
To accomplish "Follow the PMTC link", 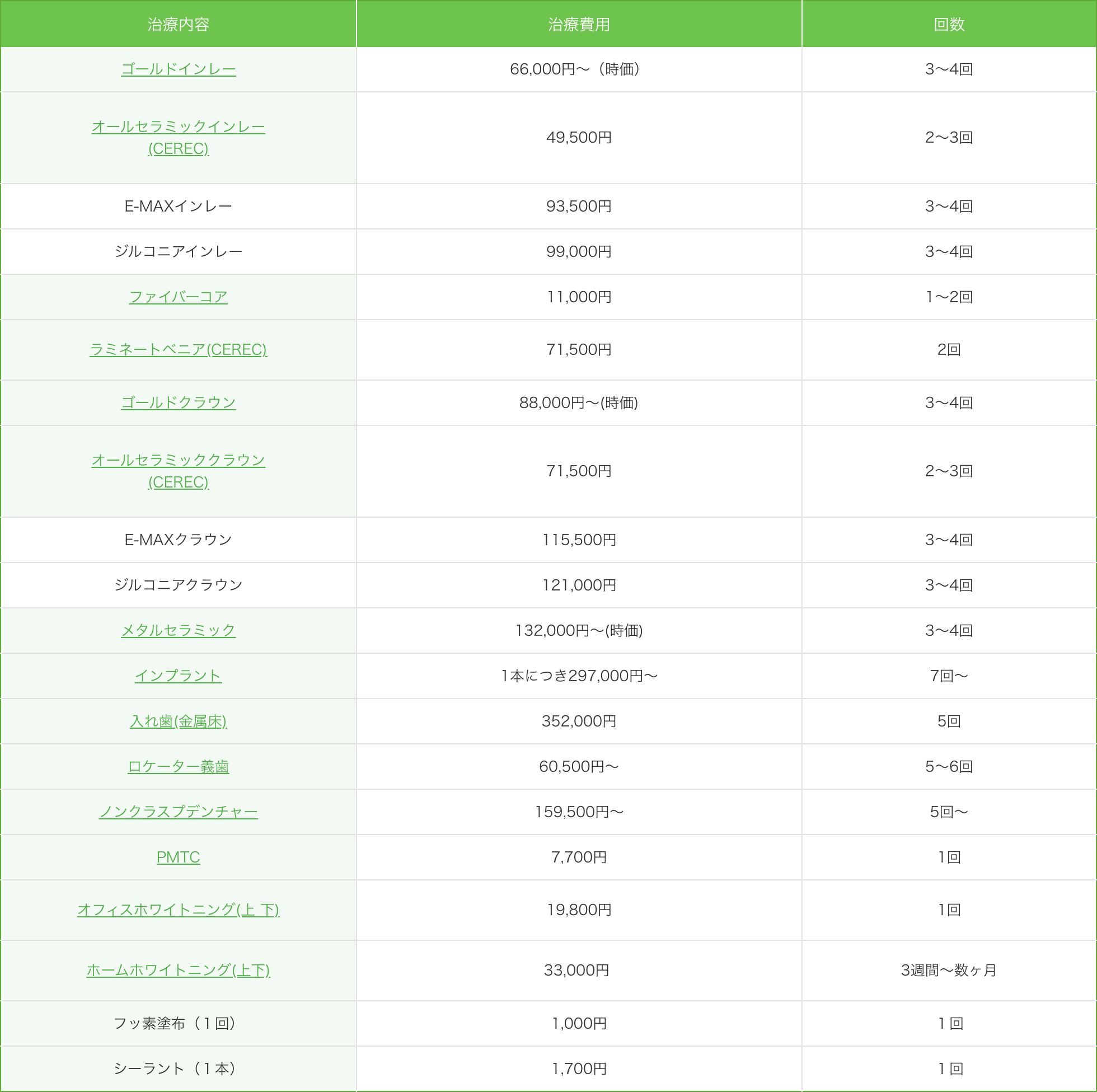I will [x=179, y=857].
